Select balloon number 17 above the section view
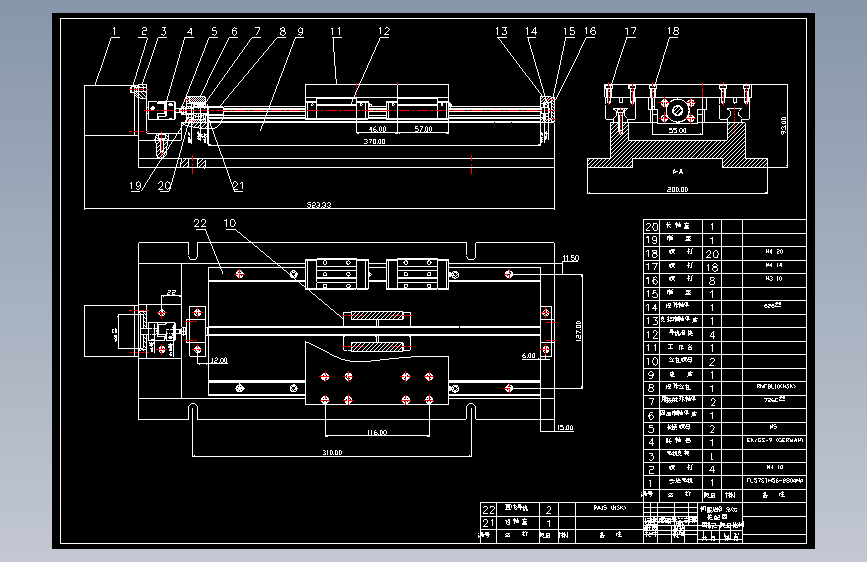 pyautogui.click(x=630, y=32)
